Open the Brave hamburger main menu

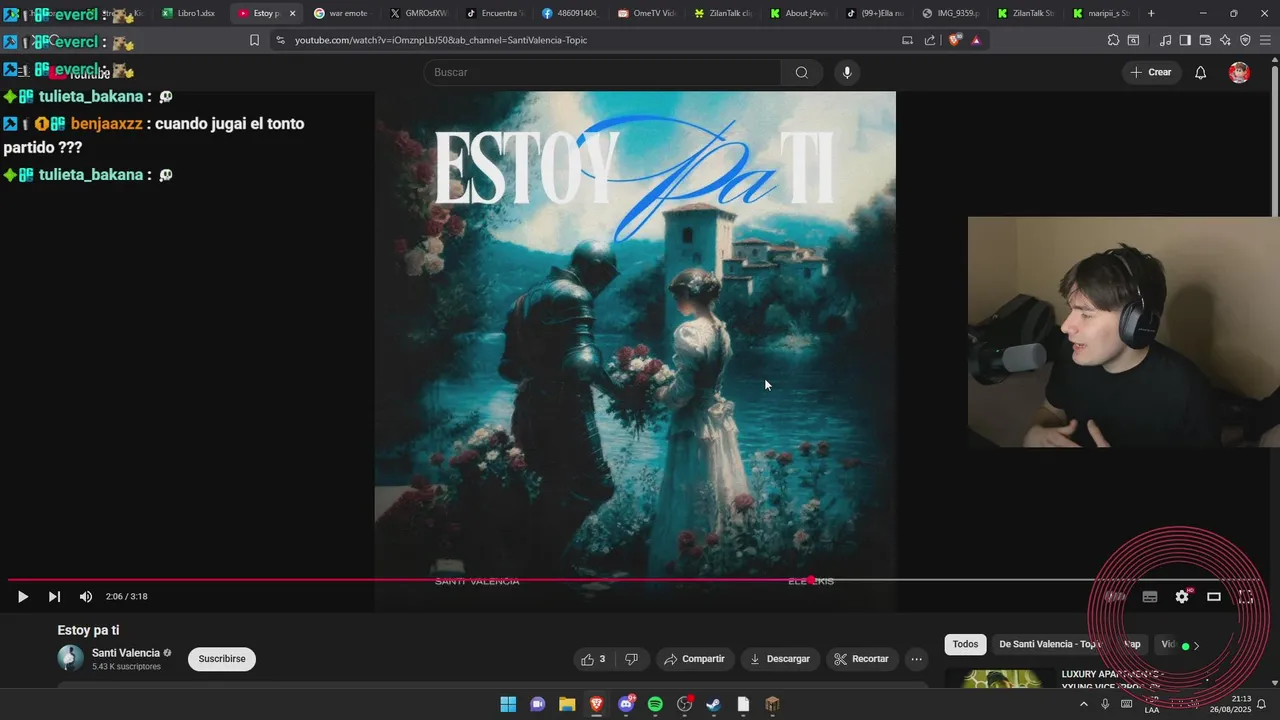(1265, 40)
